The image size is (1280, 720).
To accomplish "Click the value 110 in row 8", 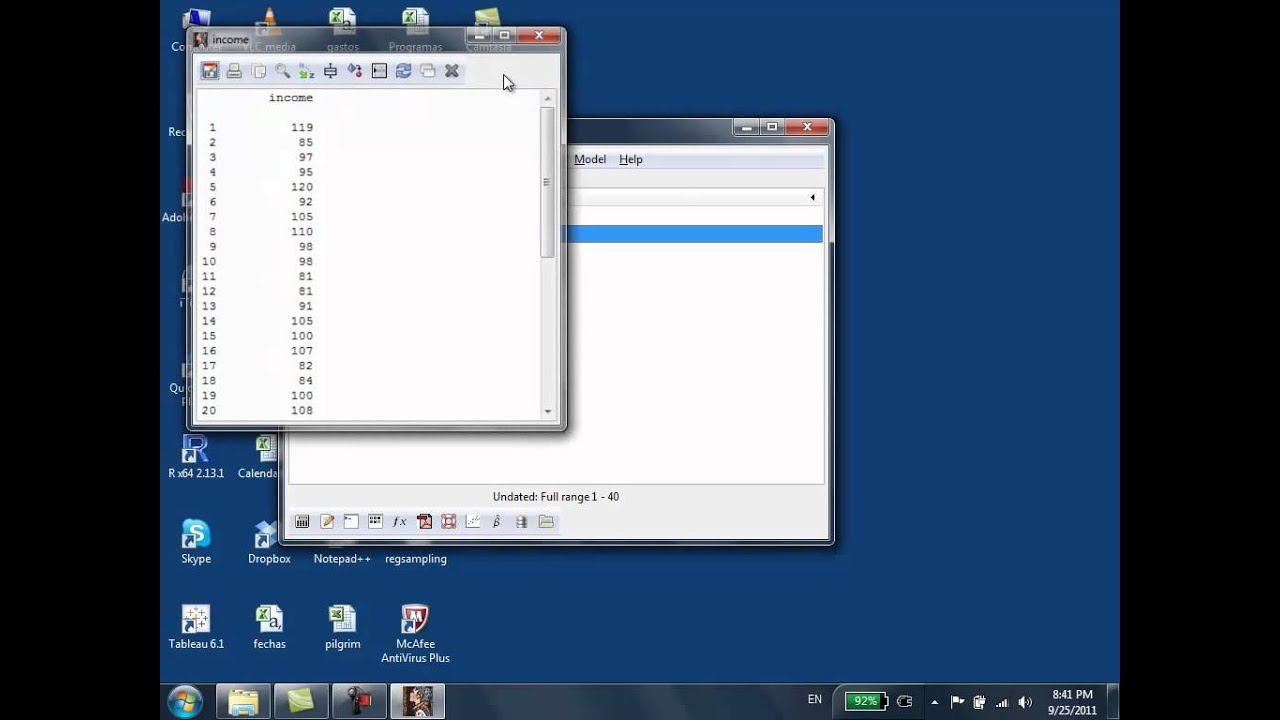I will [302, 232].
